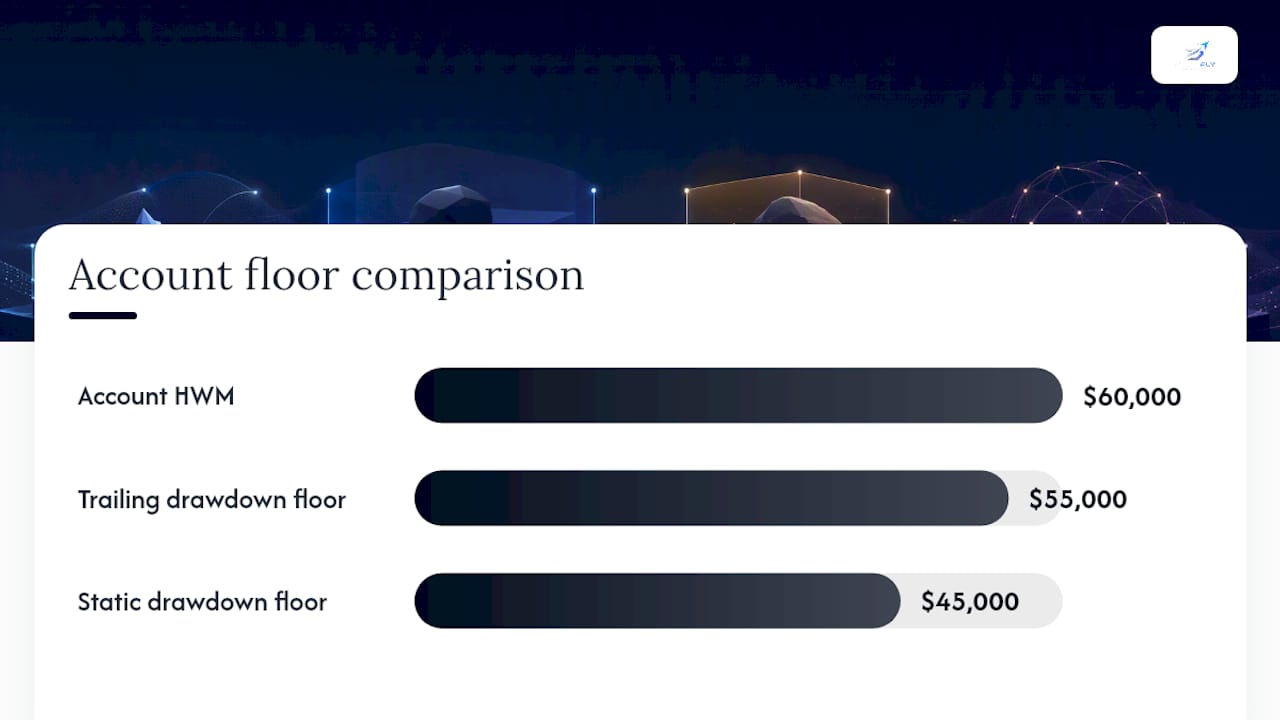
Task: Click the Trailing drawdown floor label
Action: 212,499
